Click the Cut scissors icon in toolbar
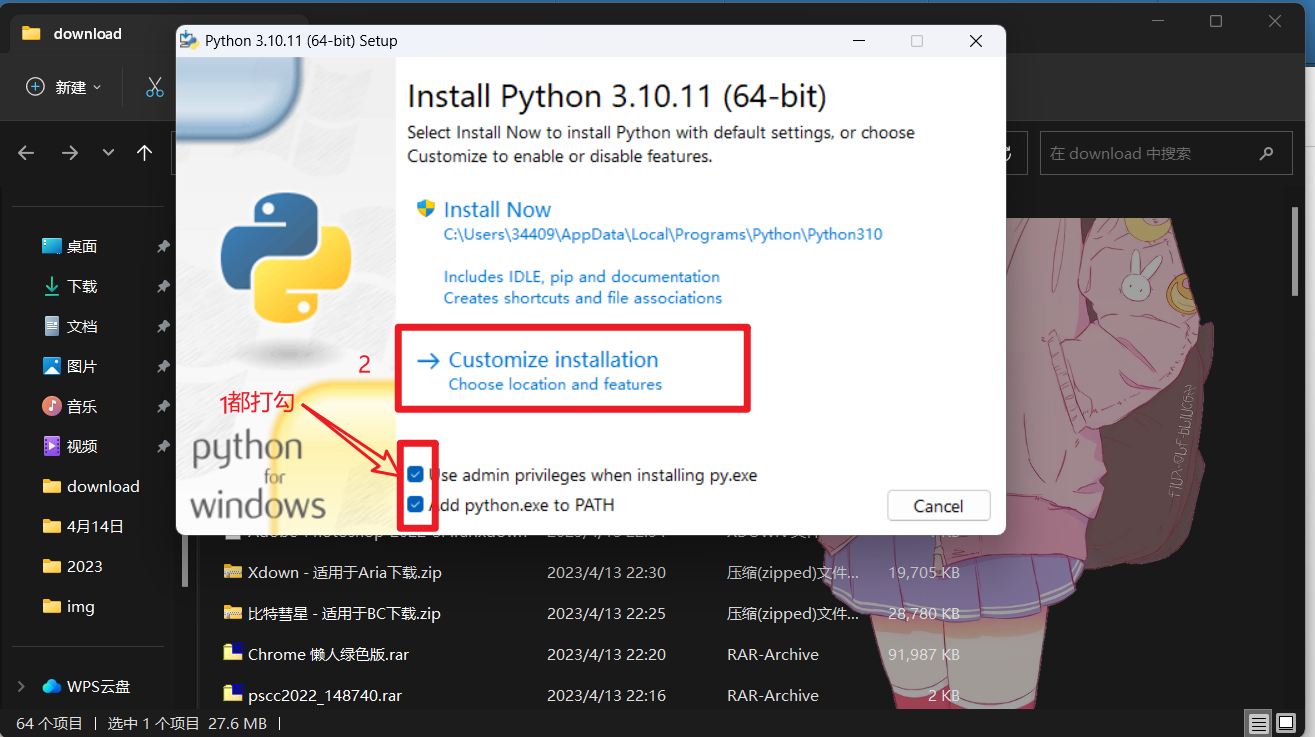This screenshot has width=1315, height=737. pos(154,87)
